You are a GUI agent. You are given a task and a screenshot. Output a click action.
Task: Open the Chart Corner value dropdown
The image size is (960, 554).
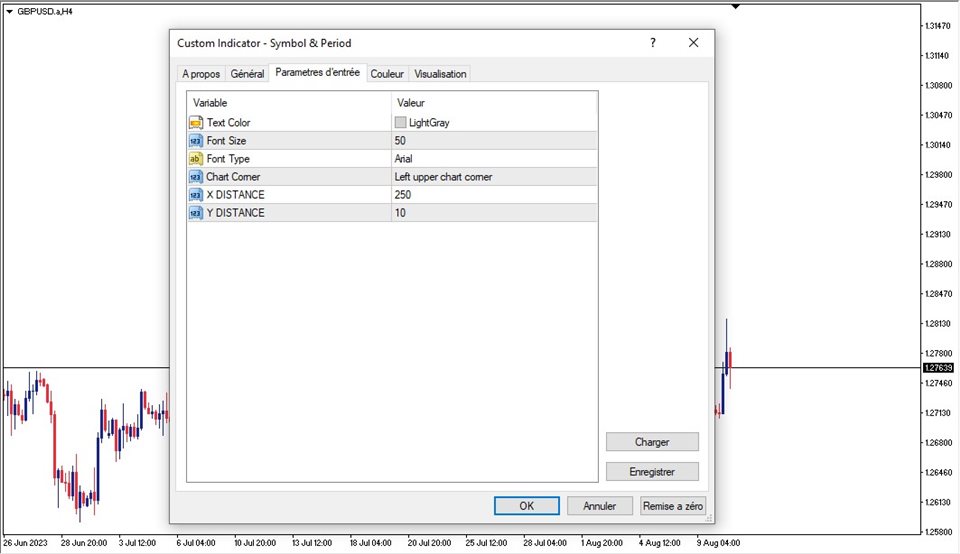click(494, 177)
